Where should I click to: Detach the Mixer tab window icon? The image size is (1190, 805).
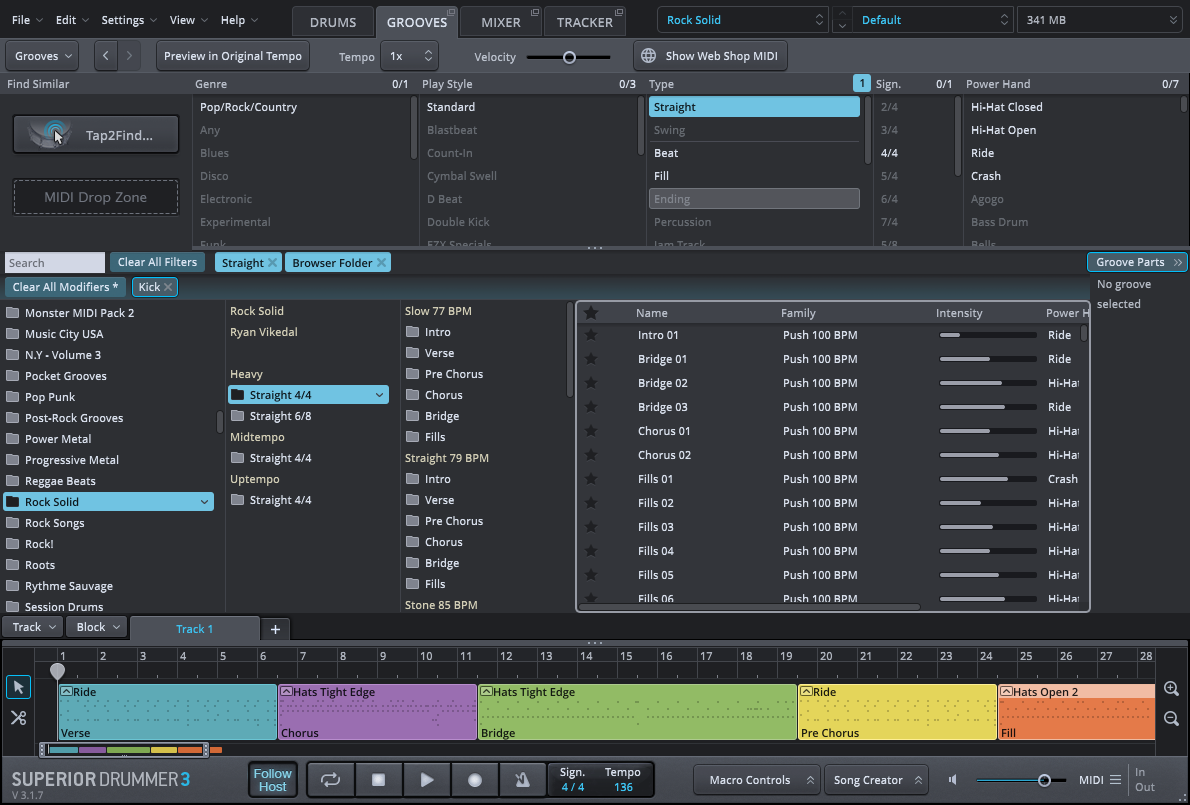[534, 12]
